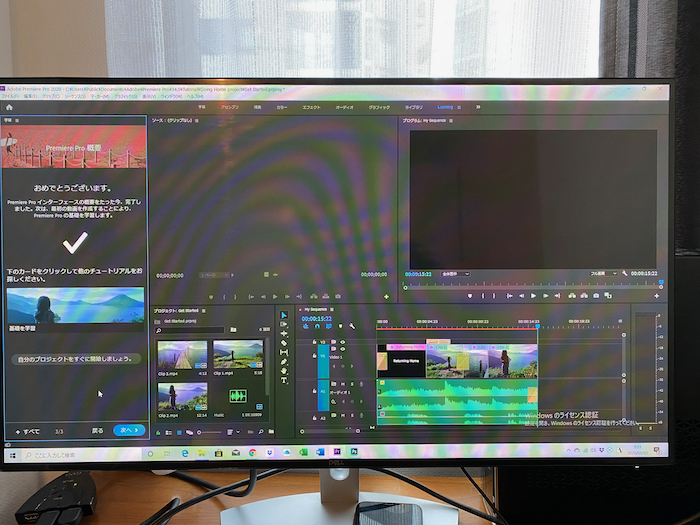Toggle V2 track output eye
The image size is (700, 525).
coord(342,342)
